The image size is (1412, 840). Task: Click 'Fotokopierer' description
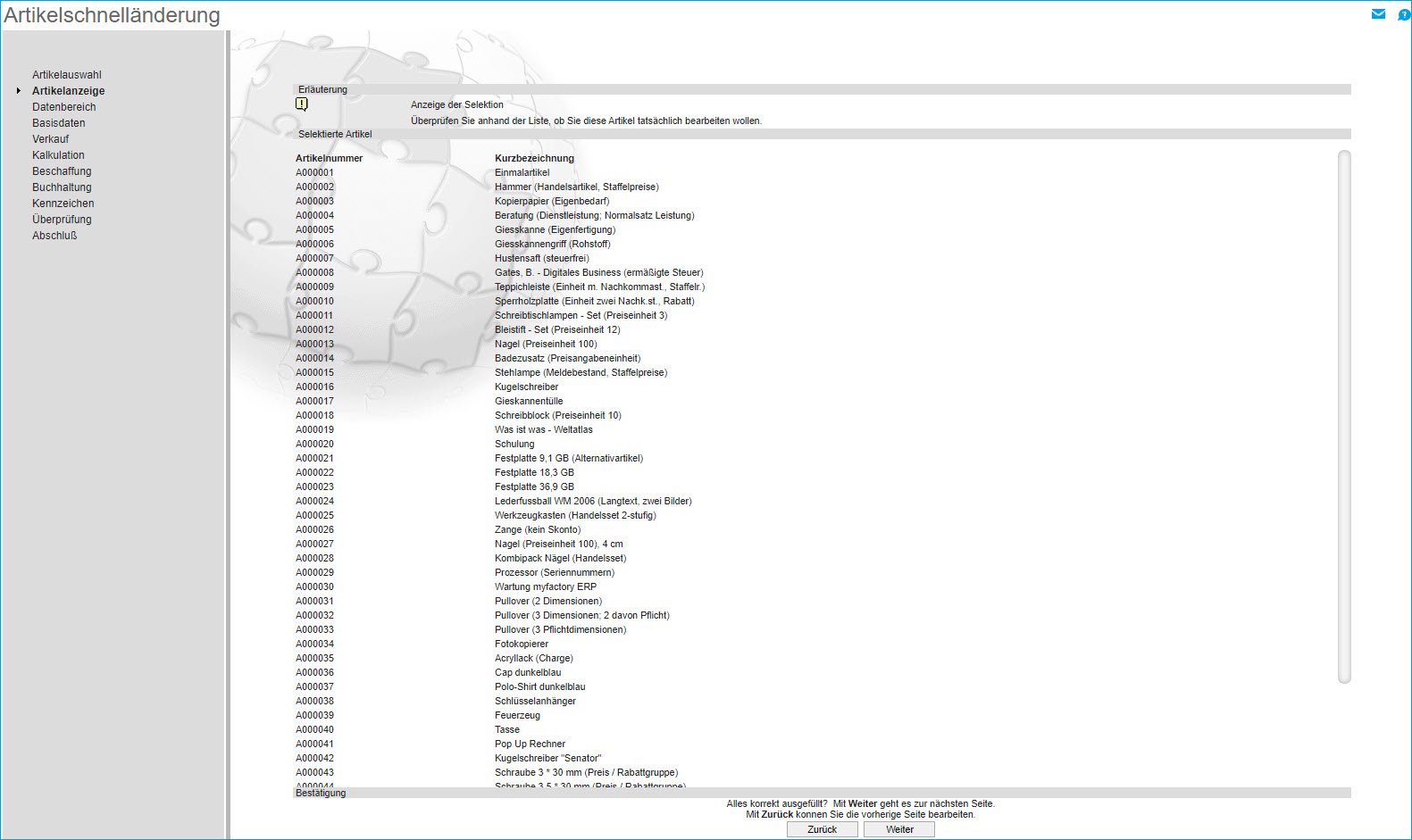(522, 644)
